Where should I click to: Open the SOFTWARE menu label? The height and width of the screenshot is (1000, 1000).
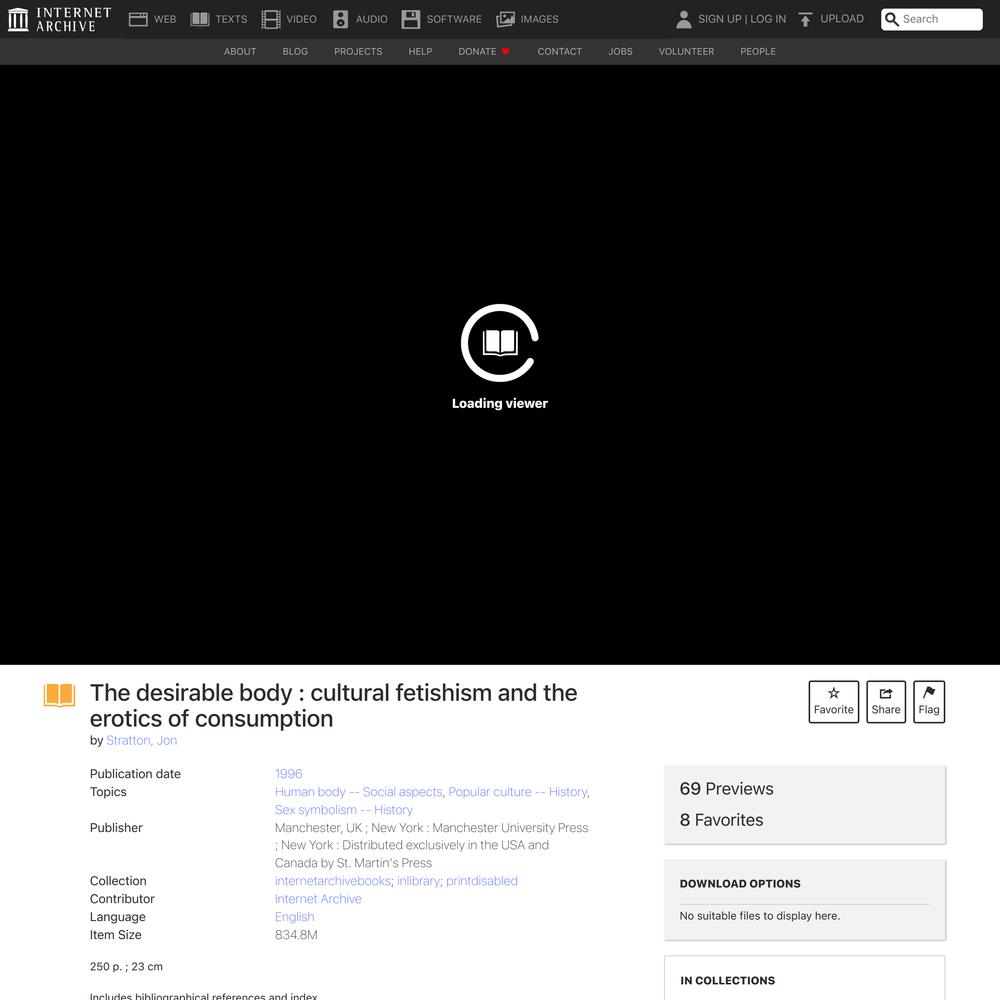(454, 19)
